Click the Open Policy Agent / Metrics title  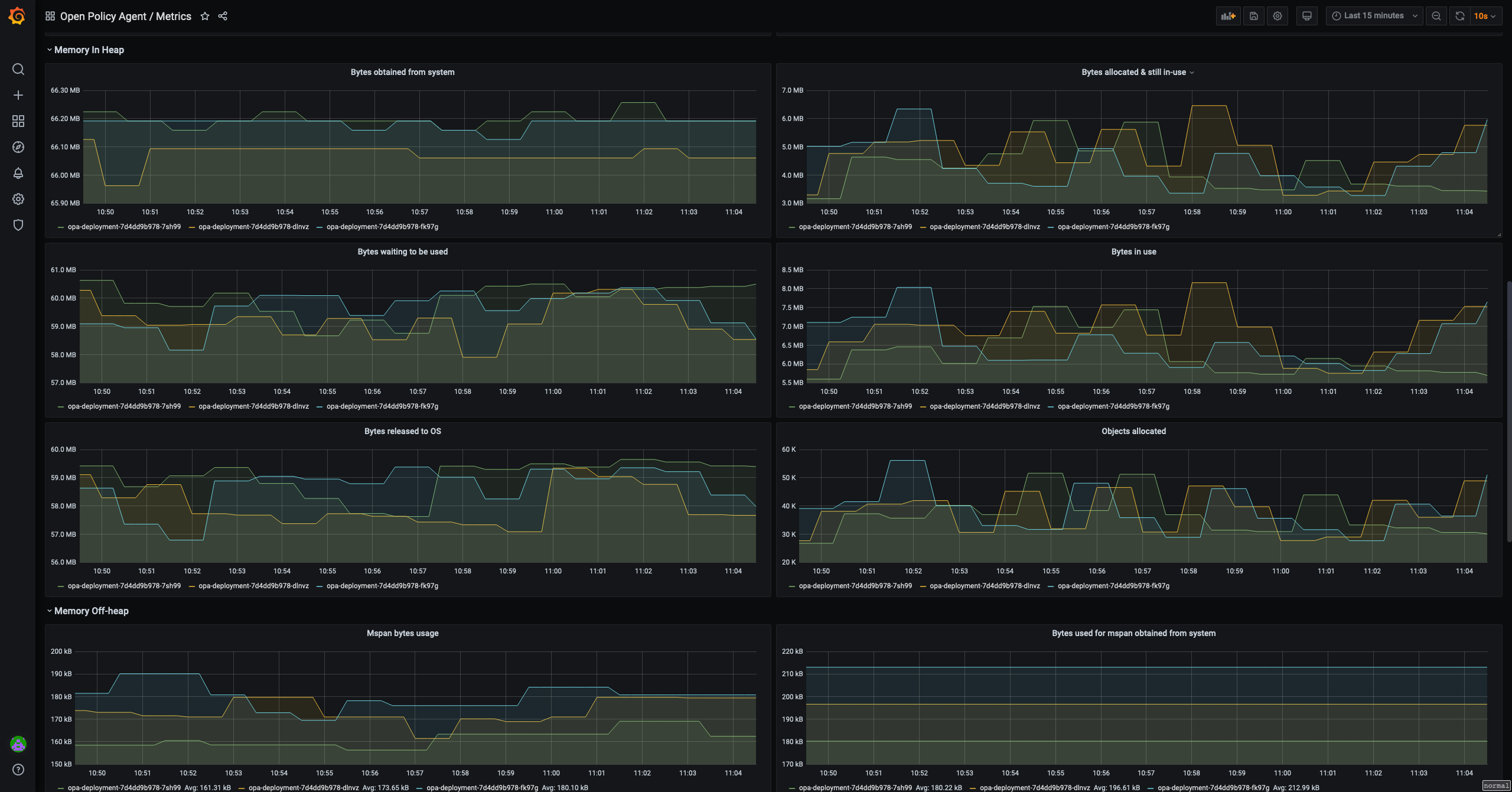[125, 16]
